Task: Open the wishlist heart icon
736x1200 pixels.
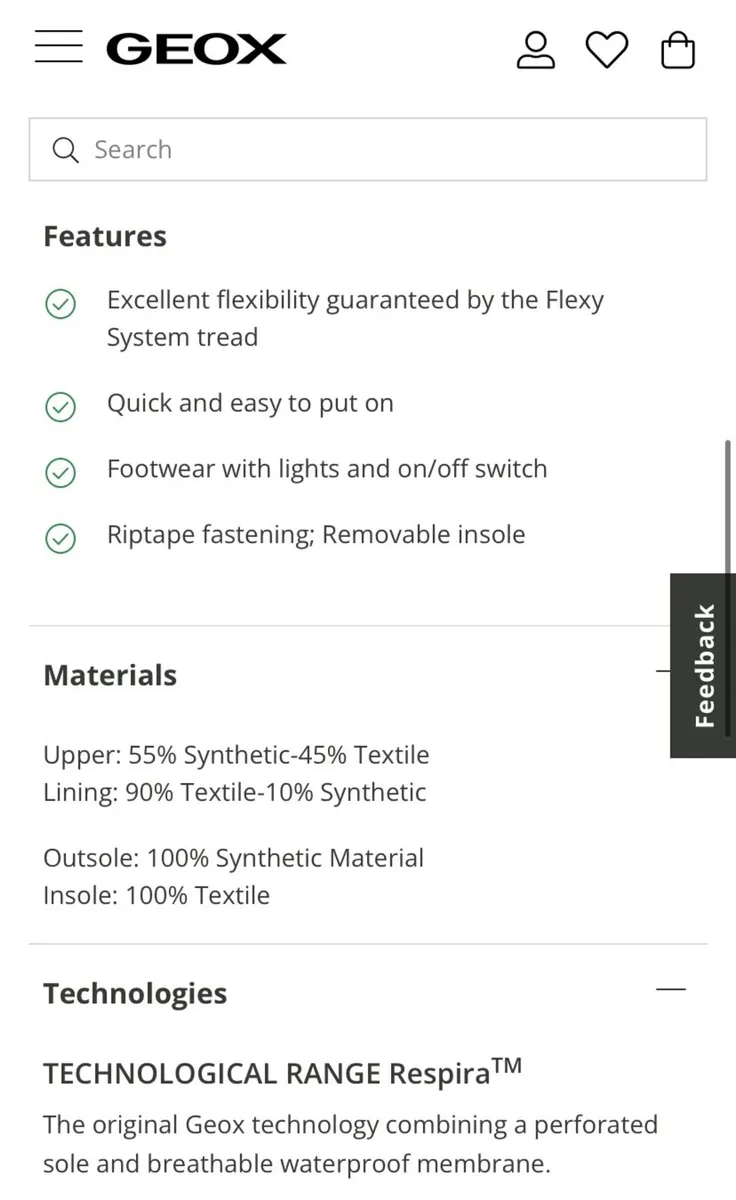Action: (606, 50)
